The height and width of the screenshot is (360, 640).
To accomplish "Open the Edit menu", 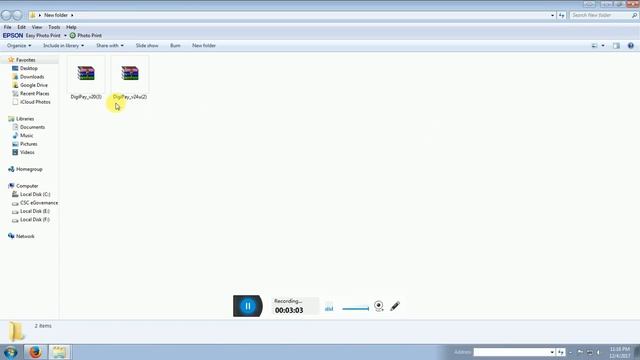I will pos(22,27).
